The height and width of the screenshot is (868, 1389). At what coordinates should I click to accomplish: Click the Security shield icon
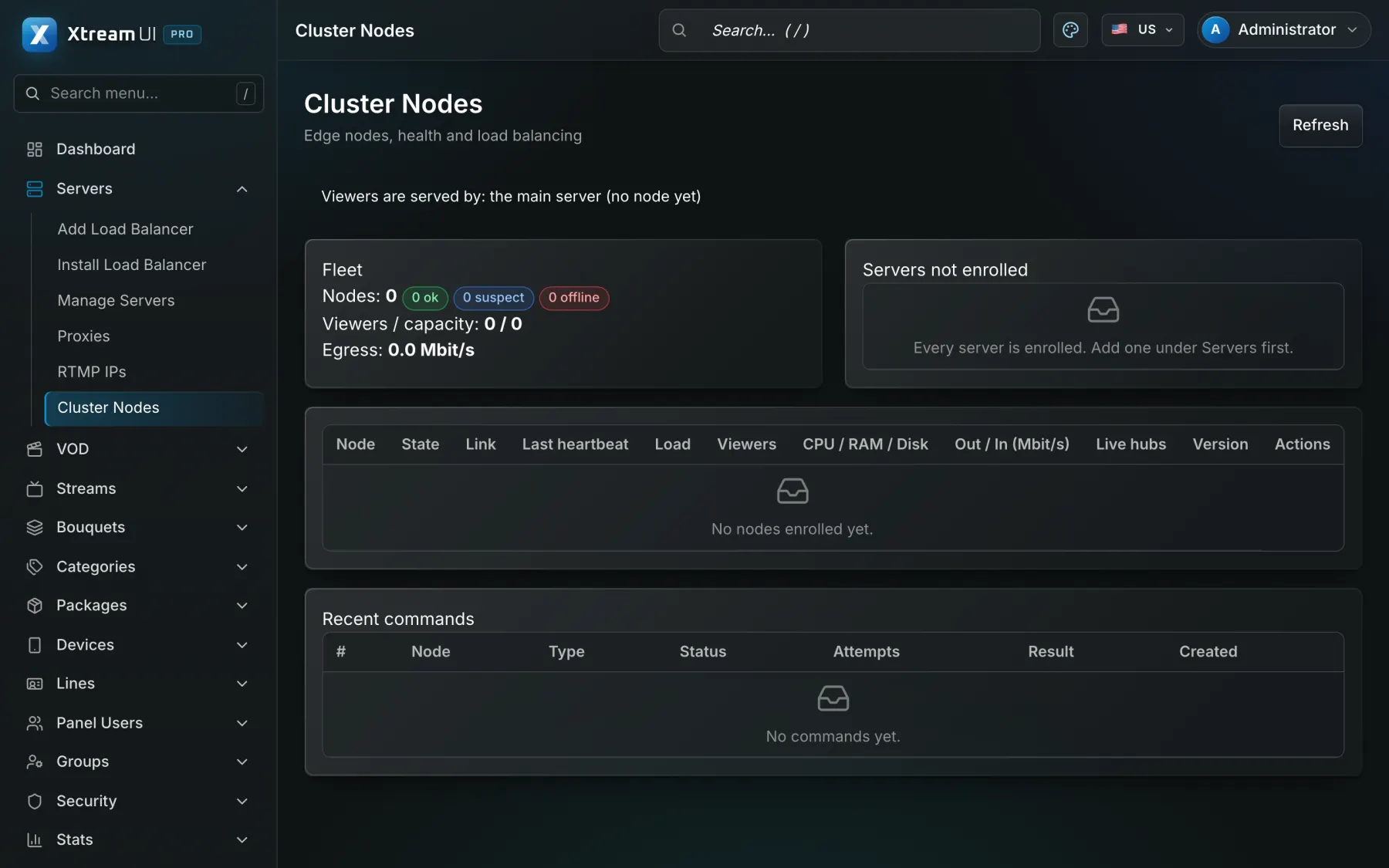[35, 801]
